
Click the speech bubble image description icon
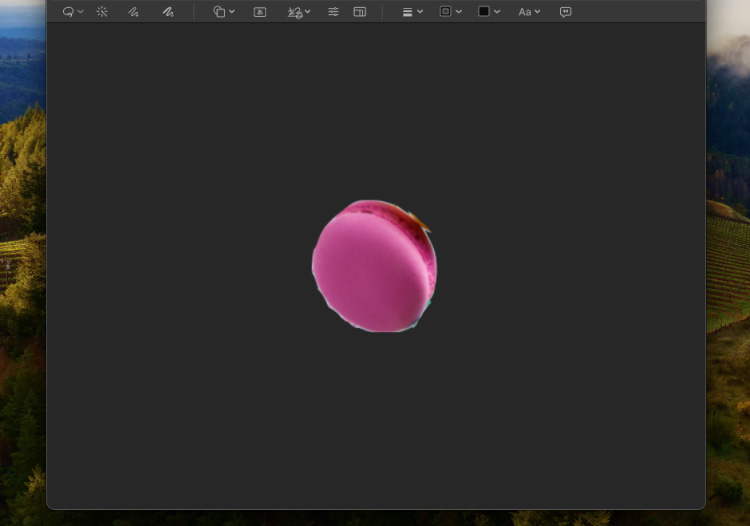tap(566, 12)
